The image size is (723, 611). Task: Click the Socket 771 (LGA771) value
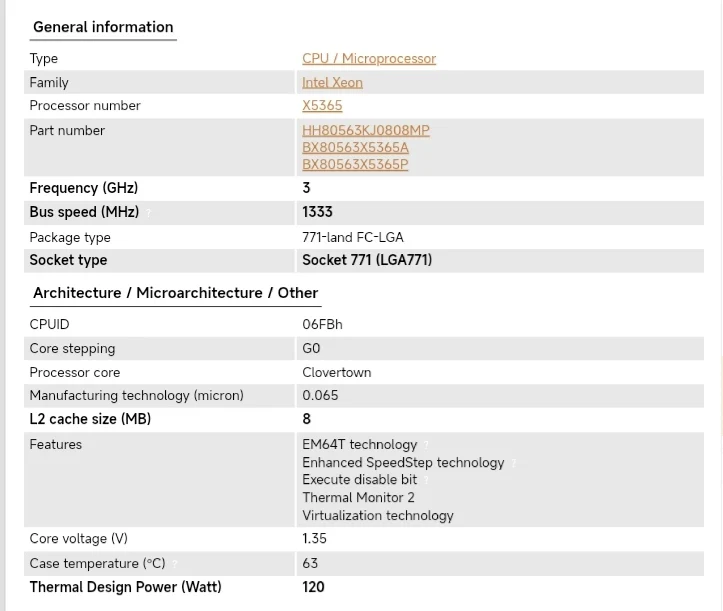point(367,260)
